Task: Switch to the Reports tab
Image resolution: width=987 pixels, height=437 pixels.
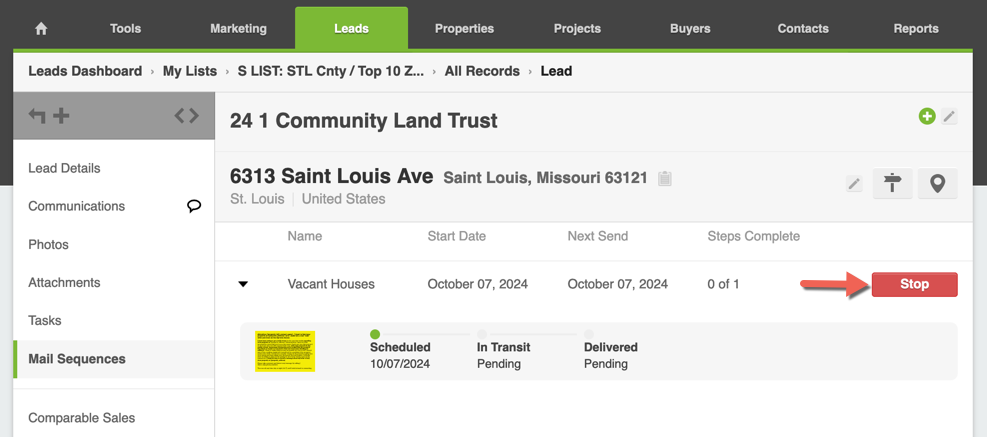Action: click(916, 28)
